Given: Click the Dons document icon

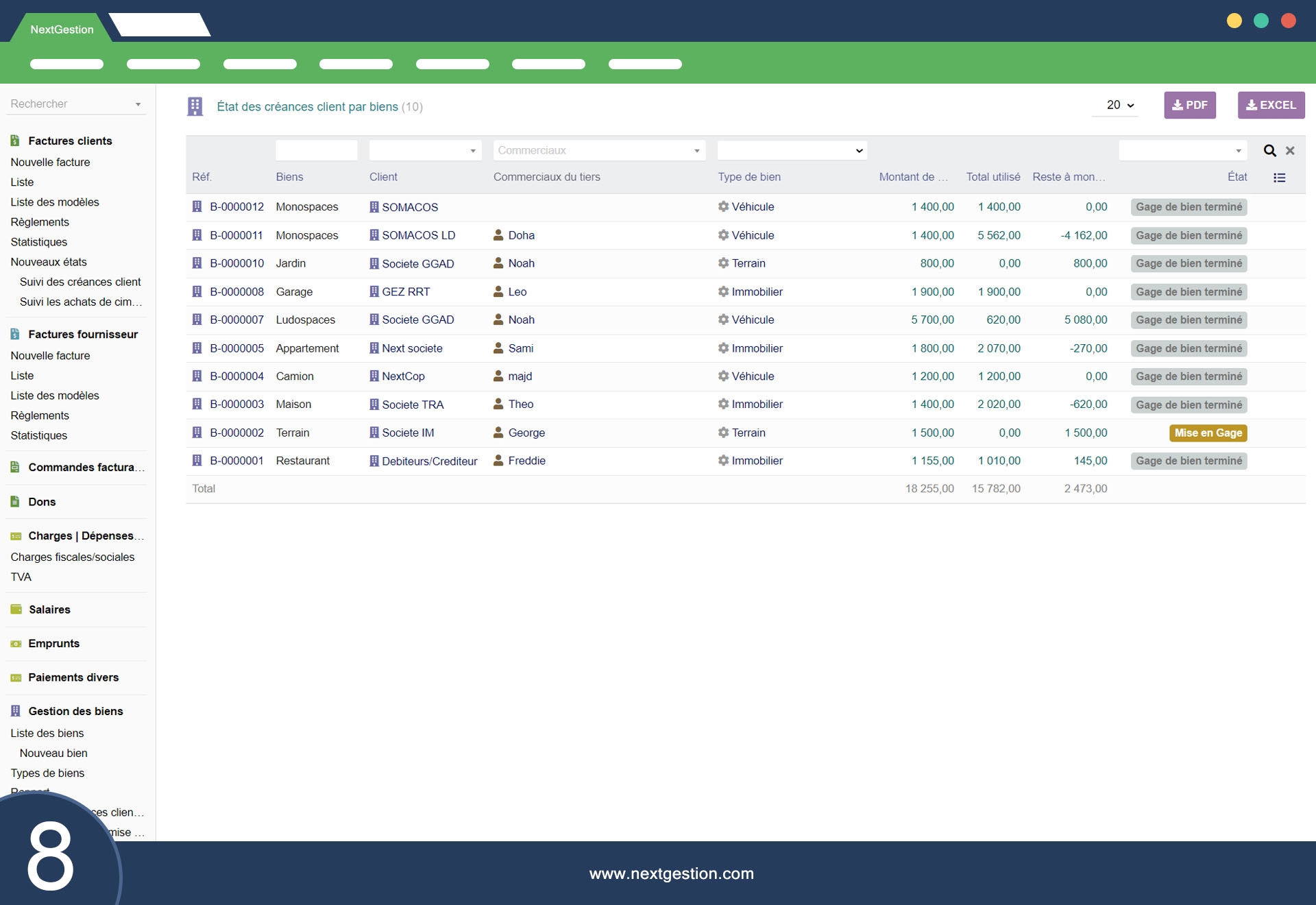Looking at the screenshot, I should click(x=15, y=502).
